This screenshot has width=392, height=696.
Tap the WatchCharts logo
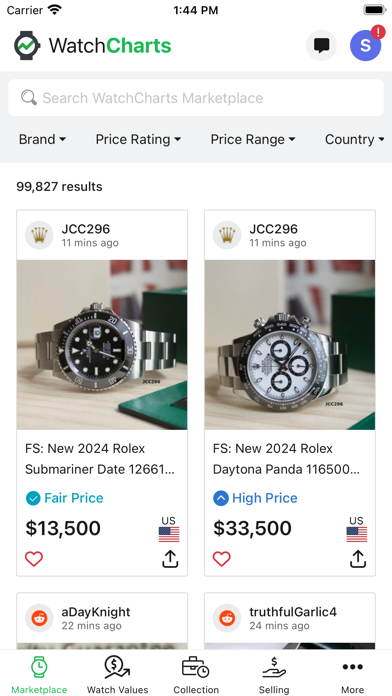click(x=92, y=46)
